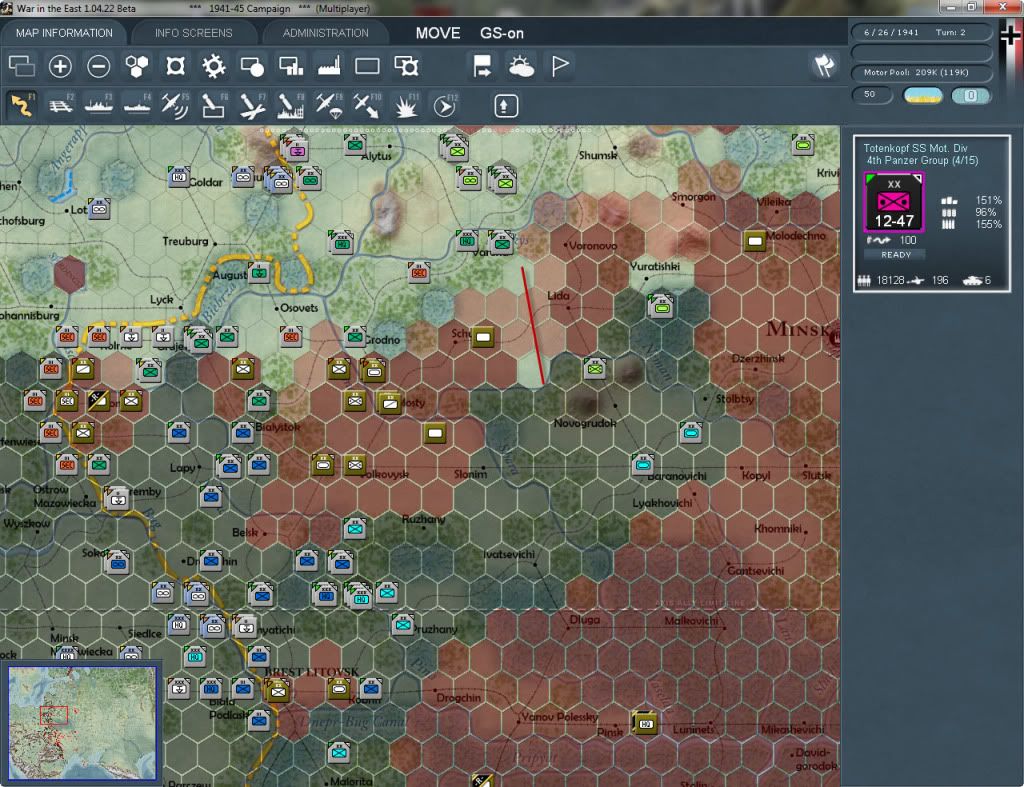This screenshot has width=1024, height=787.
Task: Click the rectangle with gear icon
Action: 406,66
